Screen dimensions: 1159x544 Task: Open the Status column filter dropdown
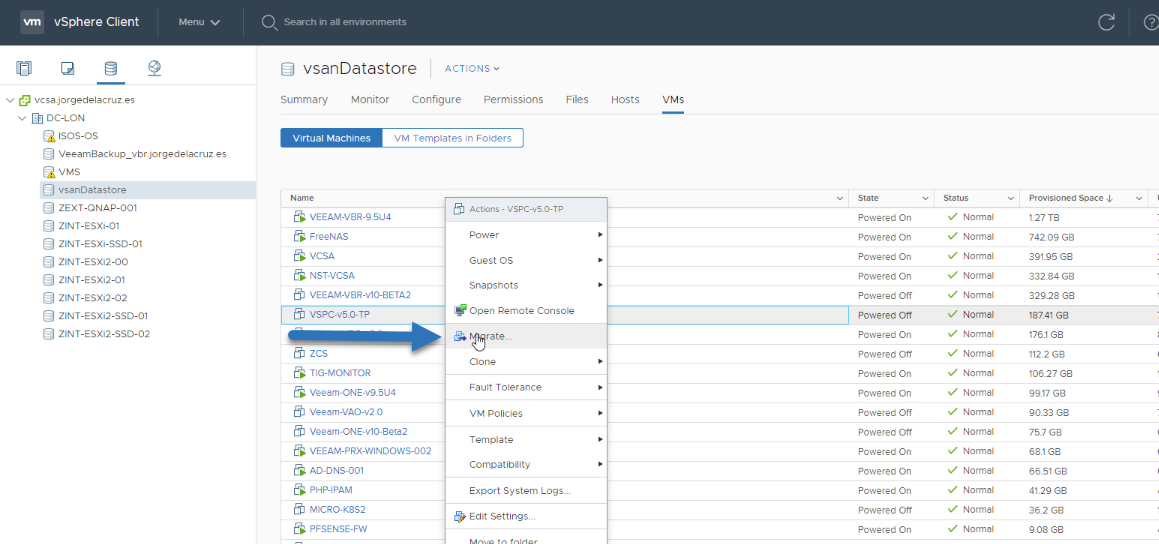(x=1010, y=199)
